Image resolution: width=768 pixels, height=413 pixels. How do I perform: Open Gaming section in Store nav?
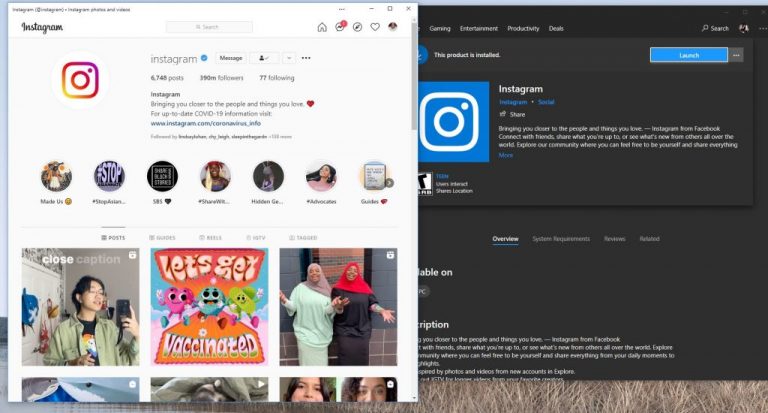coord(439,28)
